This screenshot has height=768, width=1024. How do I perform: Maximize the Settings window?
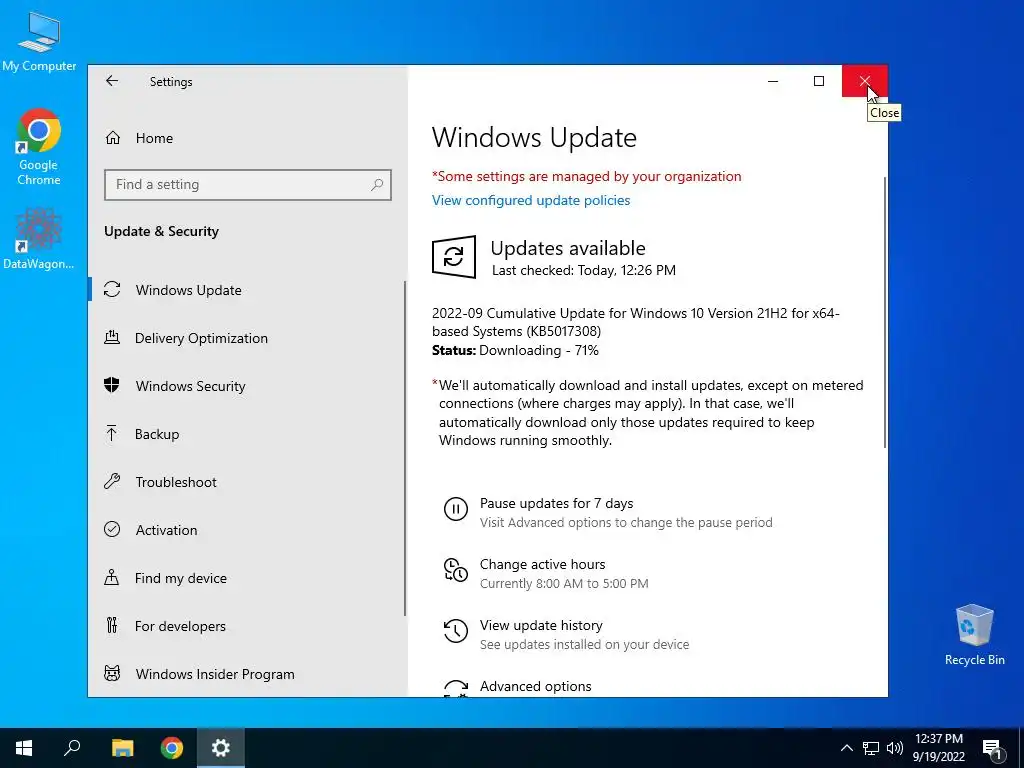[x=819, y=81]
